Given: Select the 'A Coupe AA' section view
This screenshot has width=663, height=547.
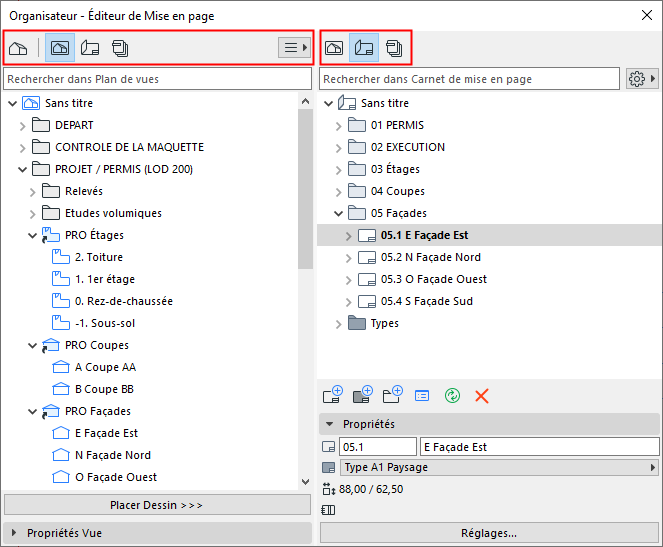Looking at the screenshot, I should [106, 367].
